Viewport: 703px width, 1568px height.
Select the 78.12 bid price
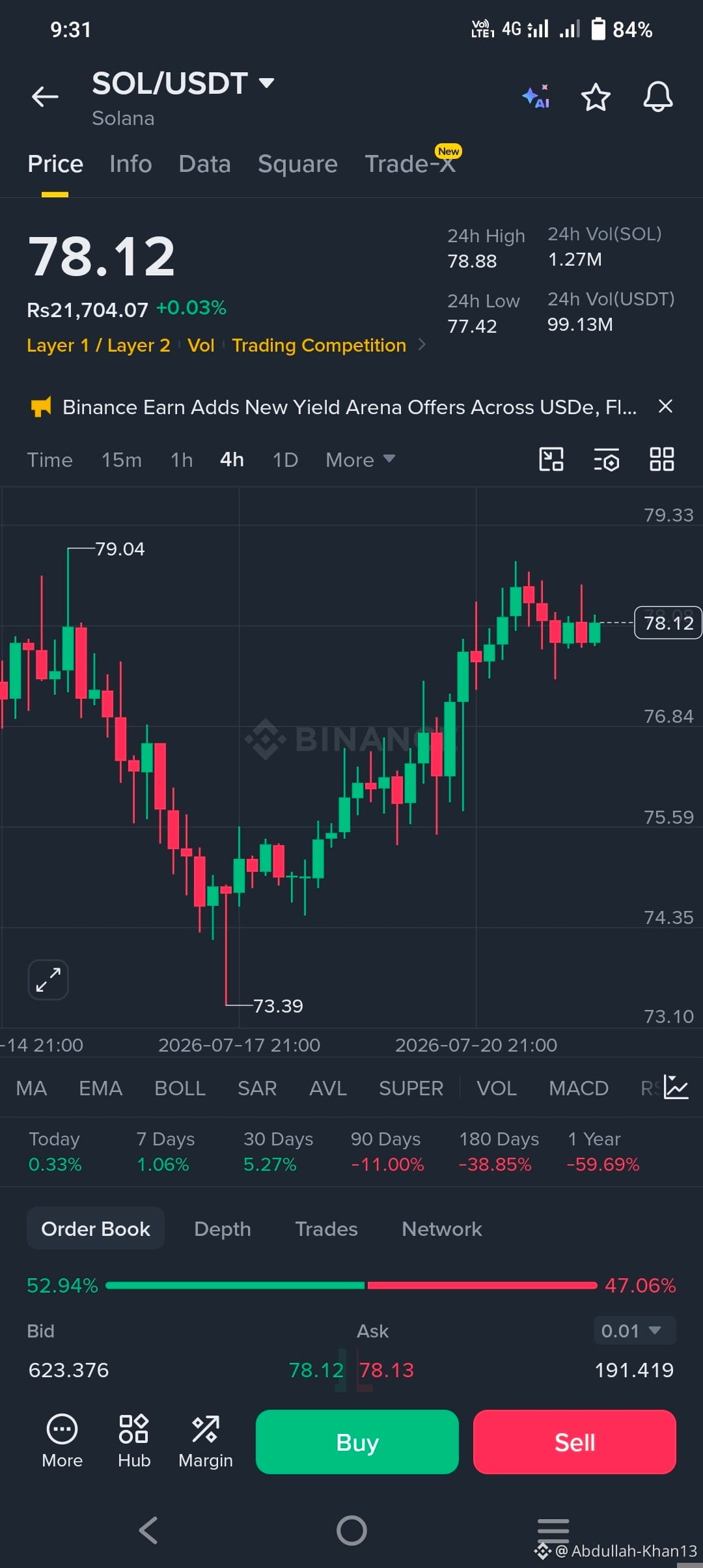(316, 1370)
